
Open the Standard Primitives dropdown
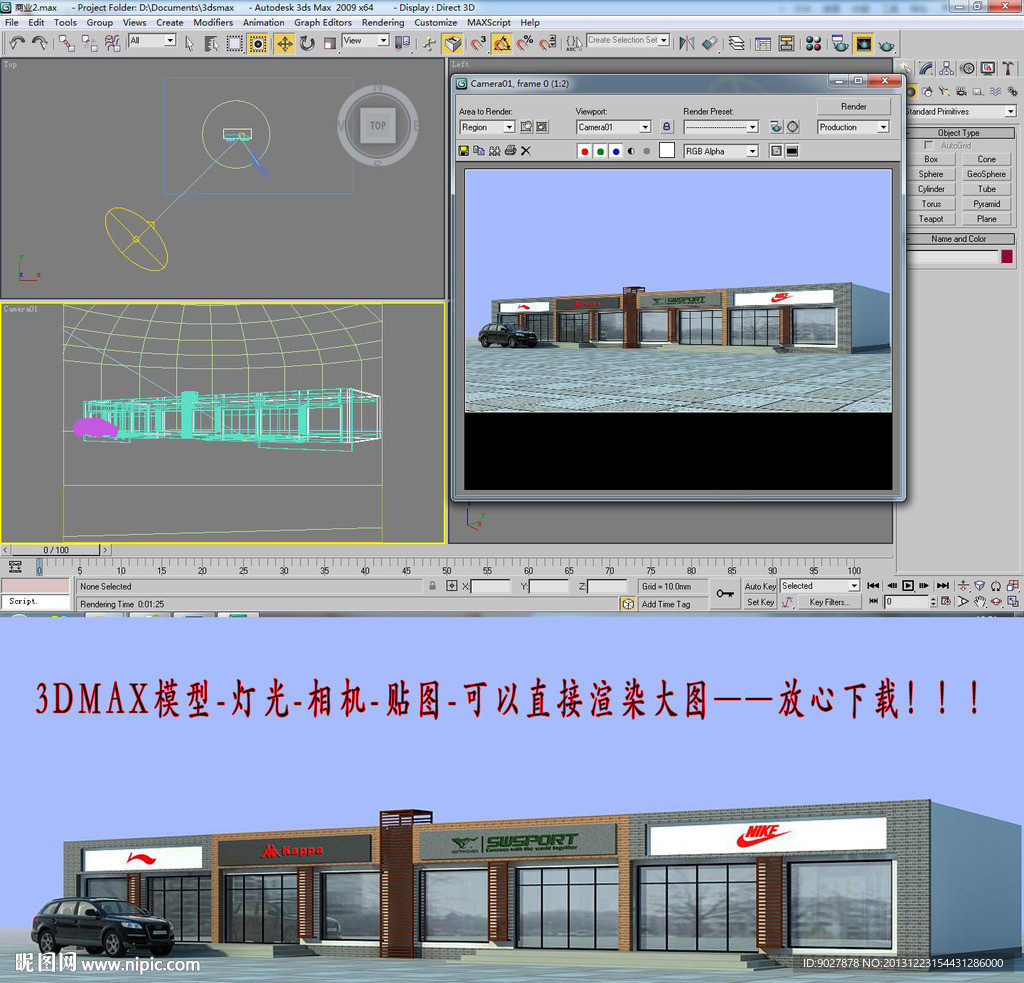click(x=961, y=112)
